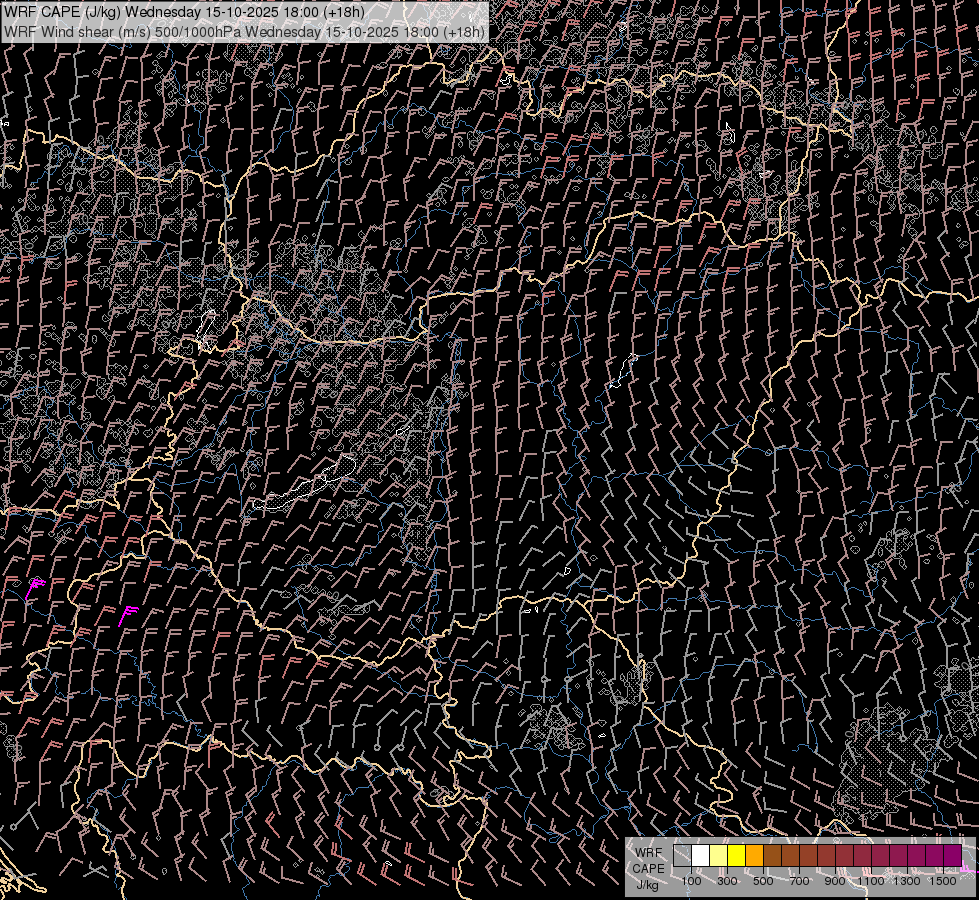The image size is (979, 900).
Task: Click the 500 legend scale label
Action: [763, 881]
